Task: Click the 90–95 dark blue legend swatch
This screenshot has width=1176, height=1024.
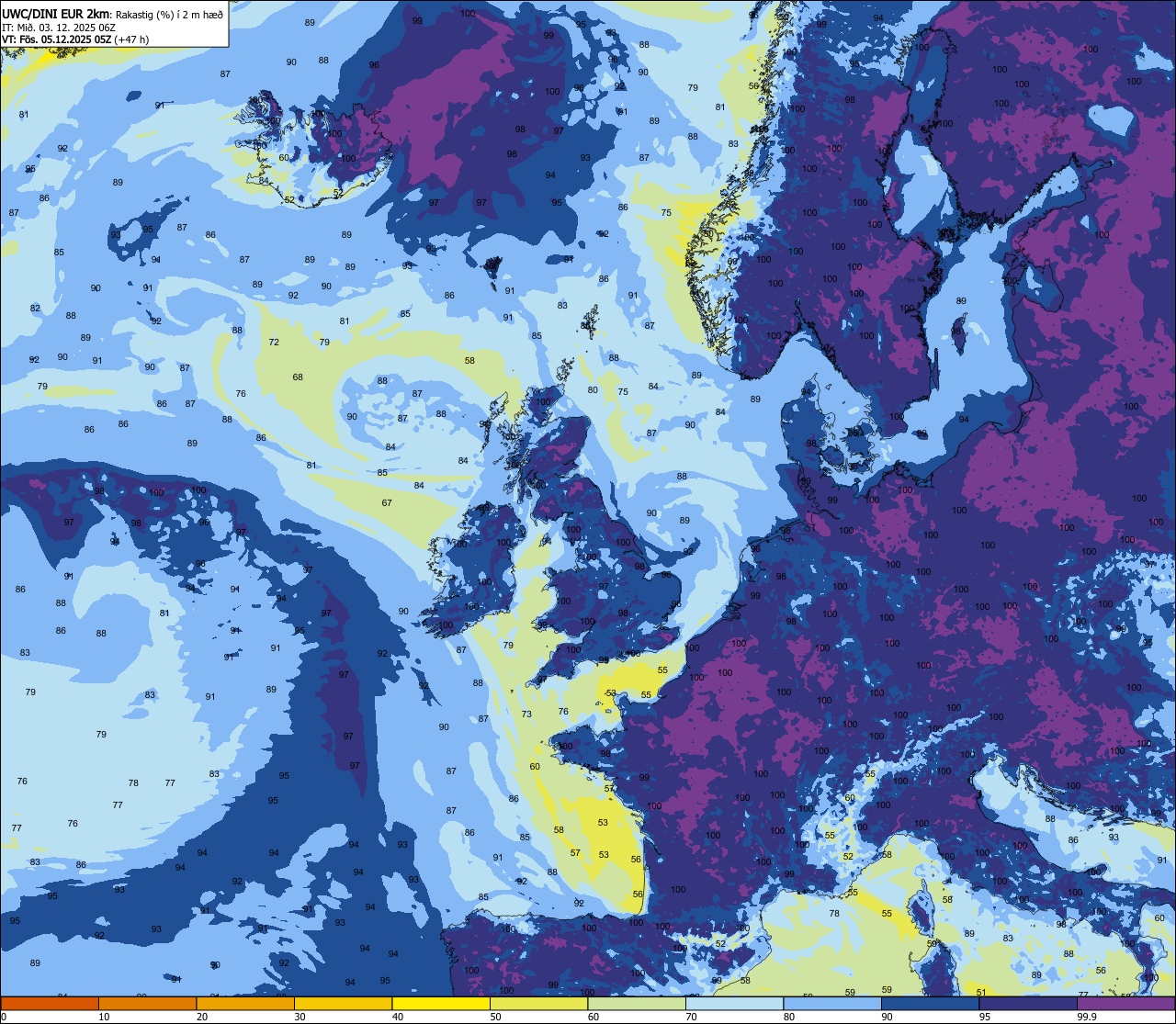Action: point(930,1003)
